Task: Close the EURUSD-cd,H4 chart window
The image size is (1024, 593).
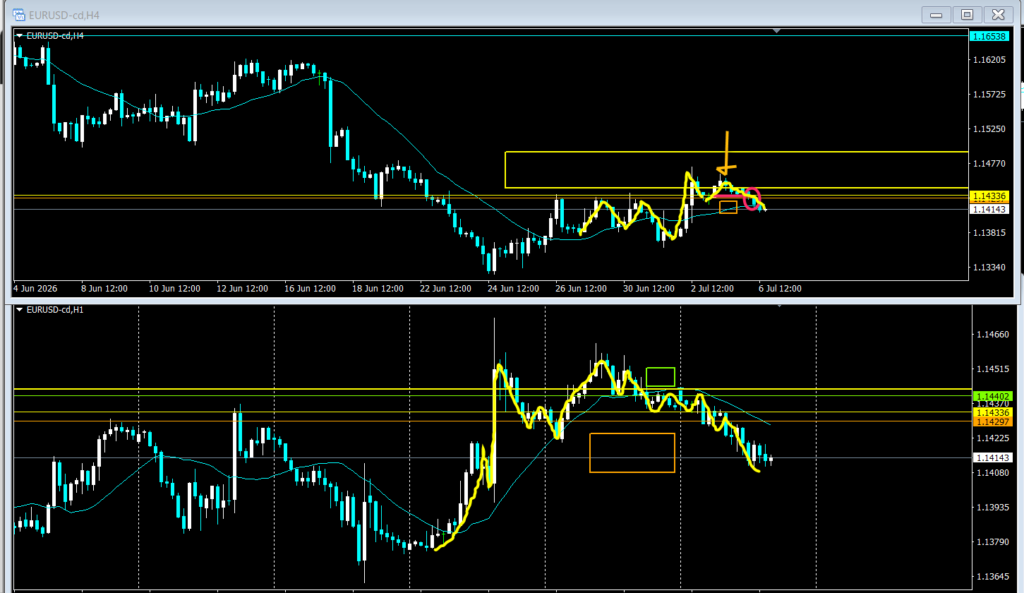Action: pos(999,14)
